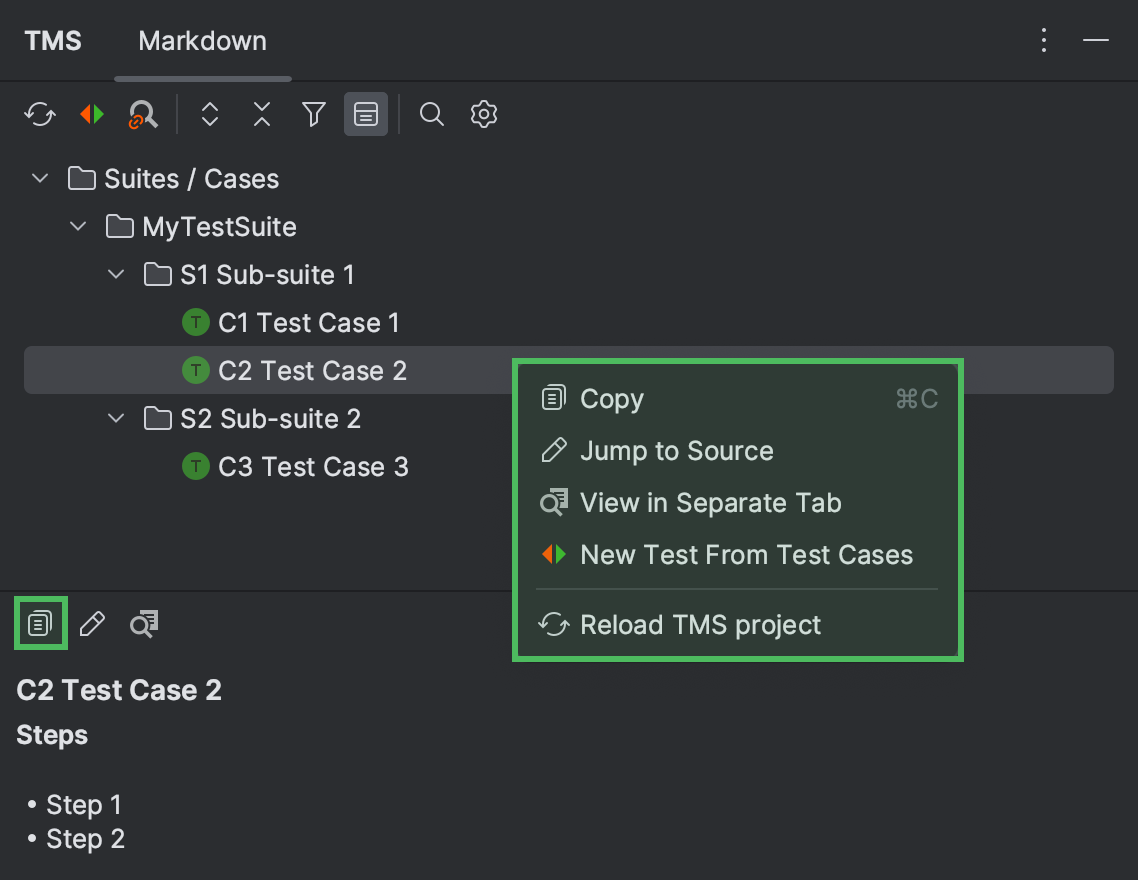
Task: Collapse the Suites / Cases root node
Action: (39, 178)
